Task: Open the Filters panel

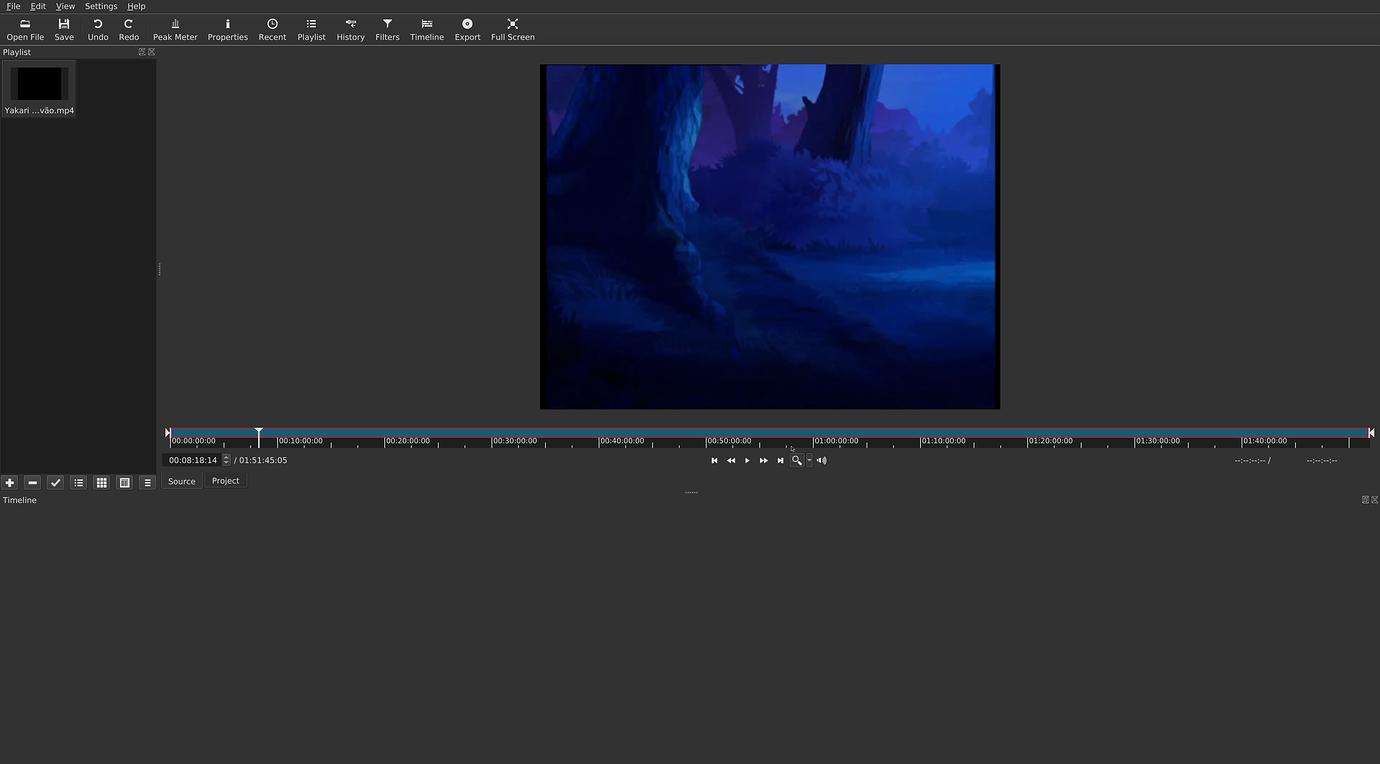Action: tap(387, 29)
